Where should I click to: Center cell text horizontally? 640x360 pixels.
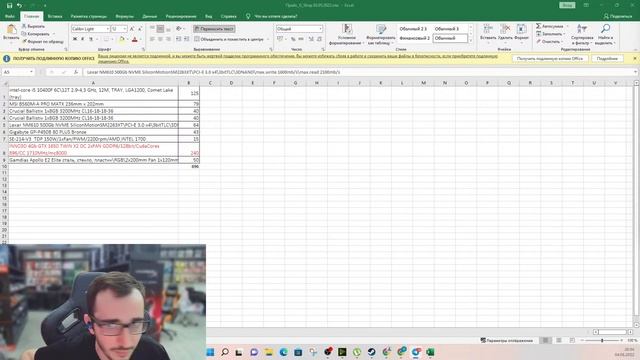(160, 39)
